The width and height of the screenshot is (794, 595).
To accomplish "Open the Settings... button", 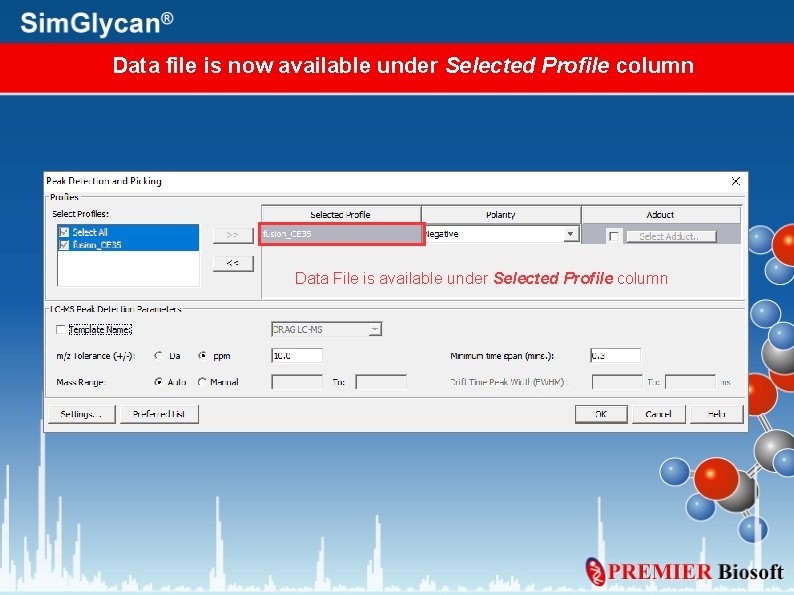I will [x=82, y=414].
